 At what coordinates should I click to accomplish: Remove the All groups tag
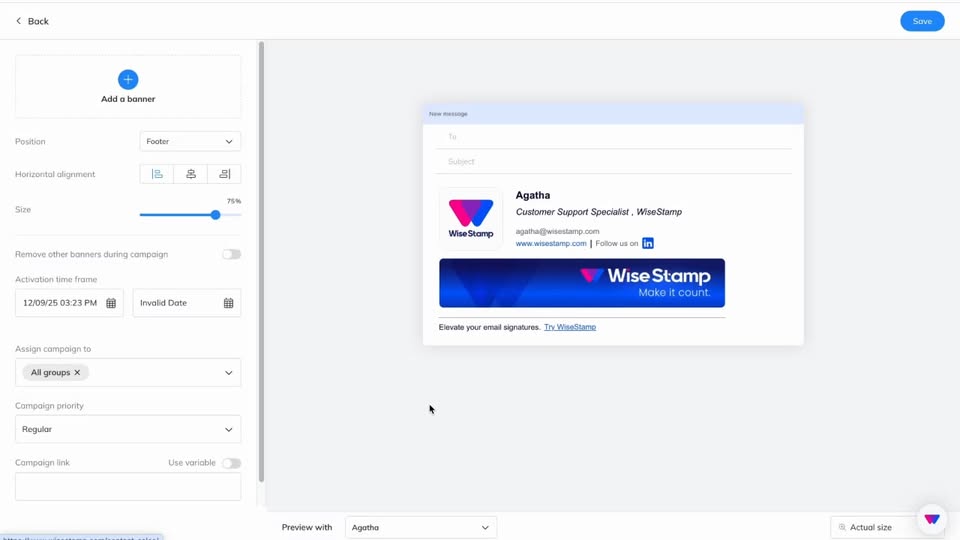[77, 372]
